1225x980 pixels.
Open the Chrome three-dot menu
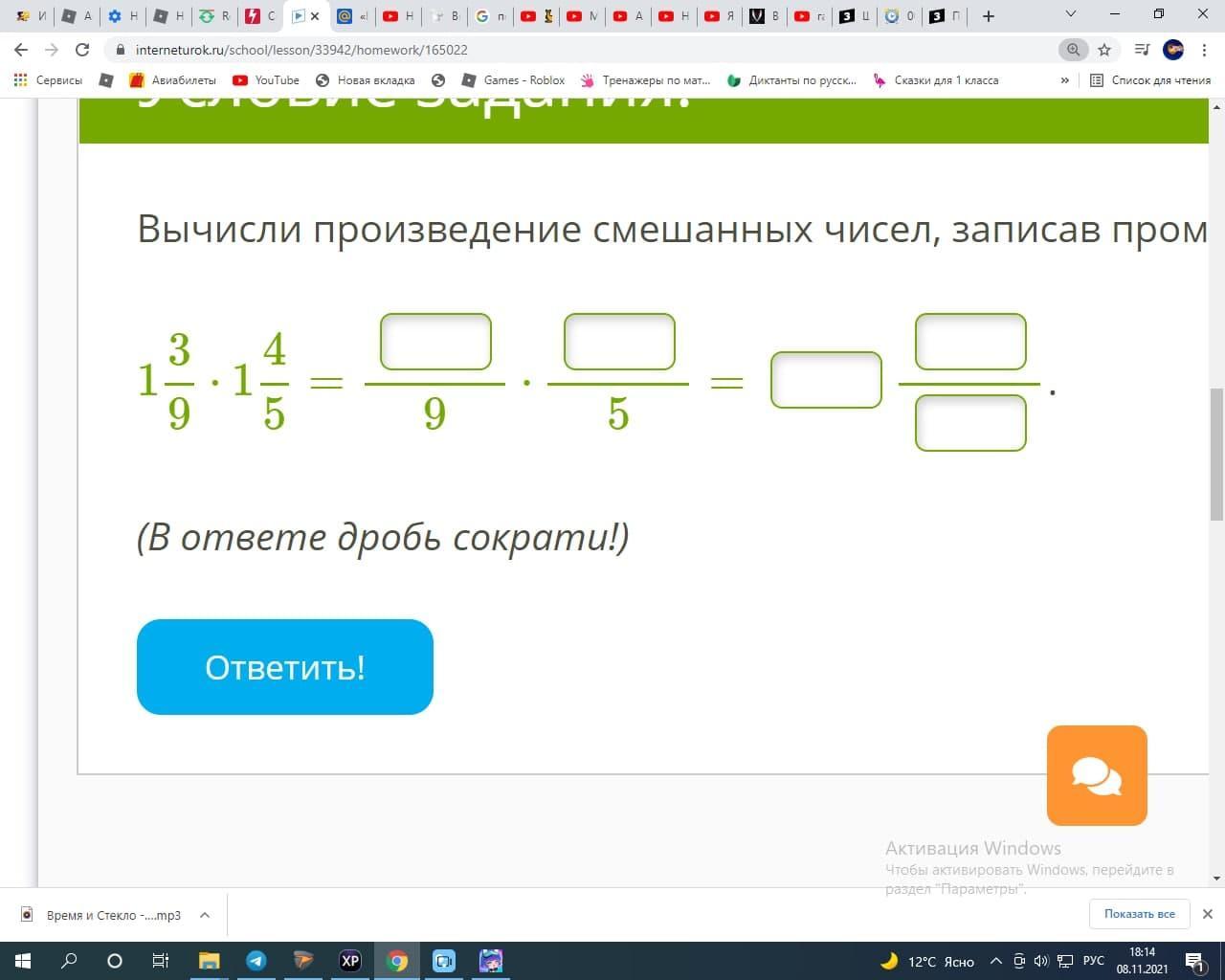1204,50
